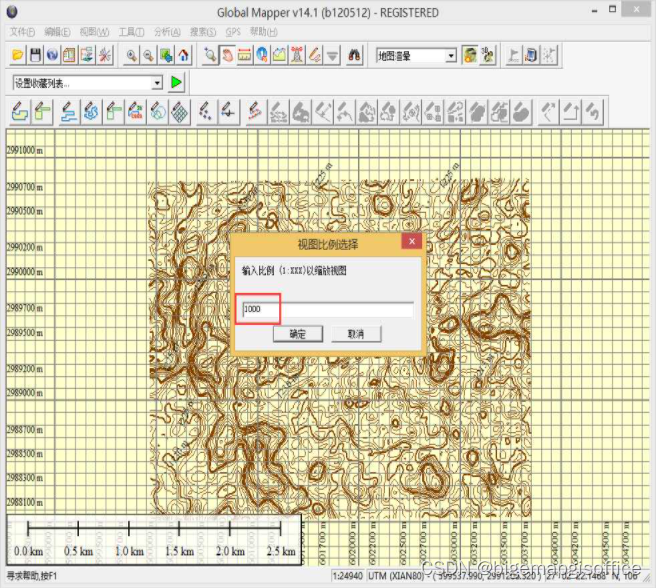656x588 pixels.
Task: Activate the Pan hand tool
Action: coord(227,55)
